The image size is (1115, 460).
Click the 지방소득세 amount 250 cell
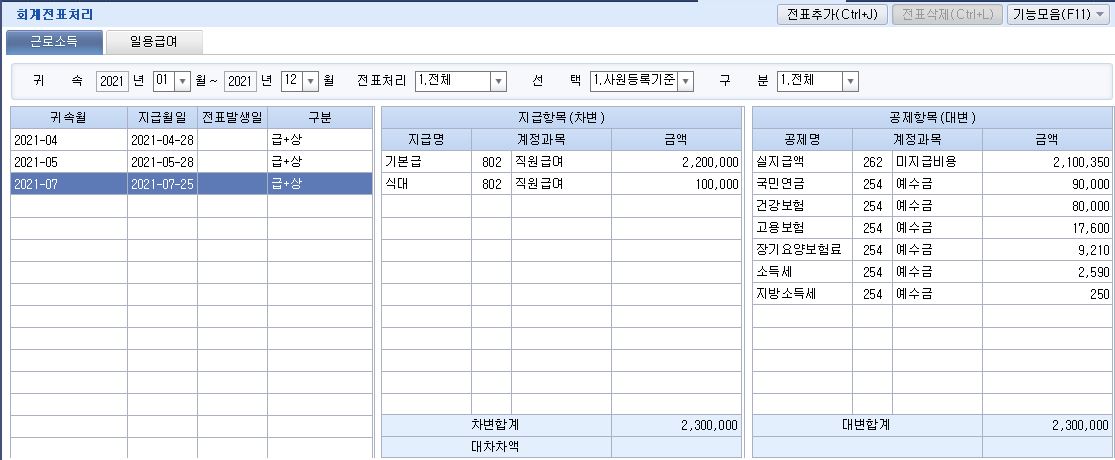tap(1047, 294)
